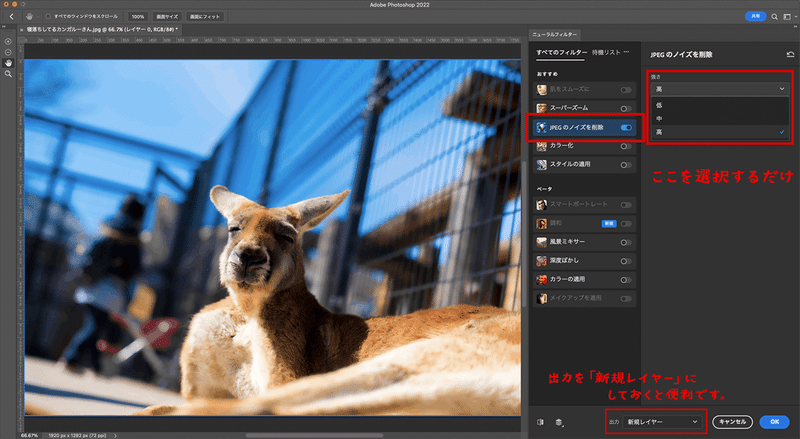Set zoom with the 100% button

click(x=138, y=16)
